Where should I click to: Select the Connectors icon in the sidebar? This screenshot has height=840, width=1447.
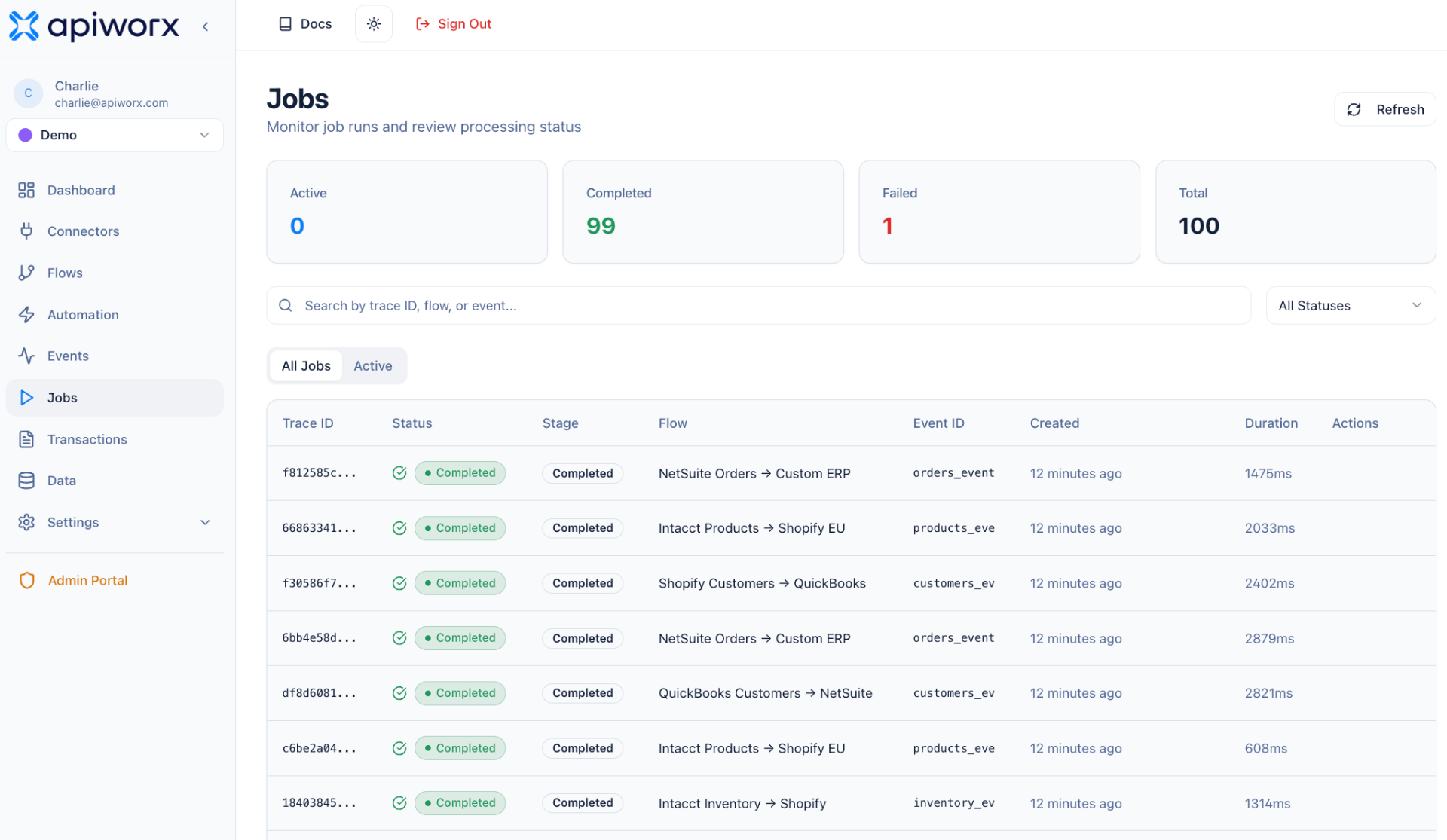[26, 231]
